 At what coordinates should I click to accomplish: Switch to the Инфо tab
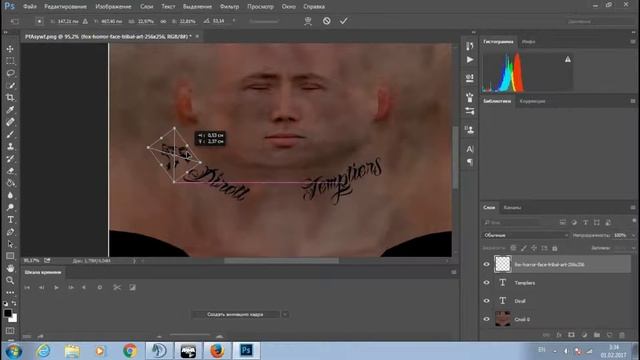[x=529, y=42]
